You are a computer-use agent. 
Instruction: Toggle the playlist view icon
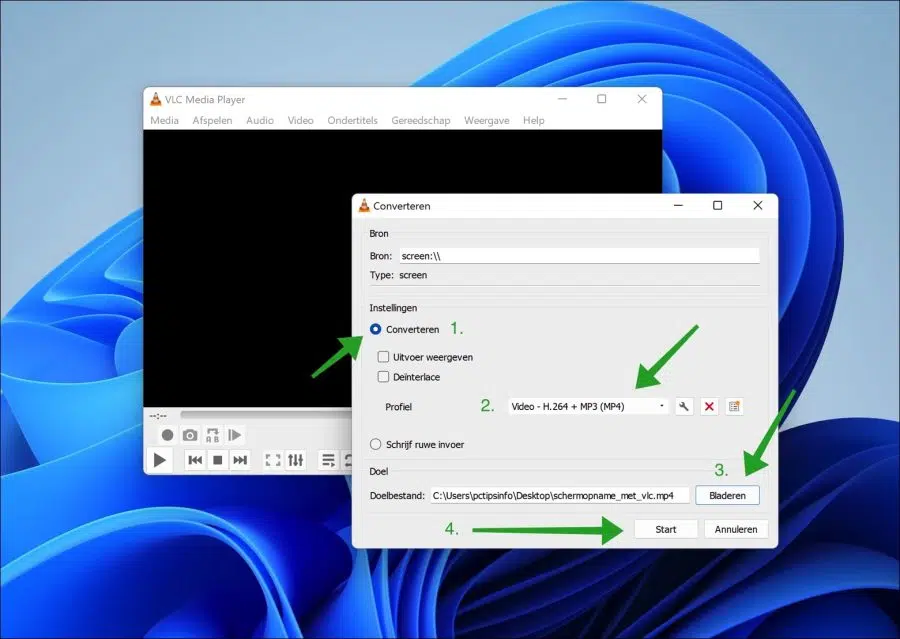[x=328, y=460]
